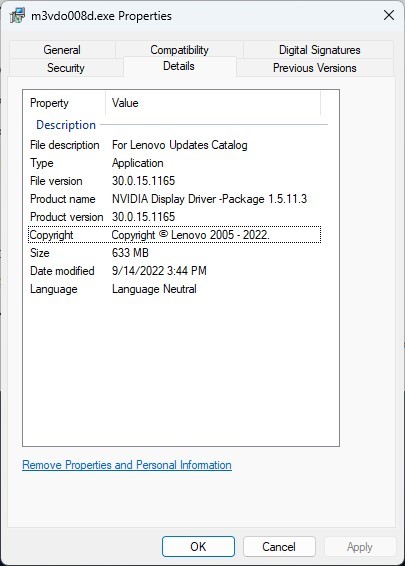The height and width of the screenshot is (566, 405).
Task: Switch to the General tab
Action: [62, 49]
